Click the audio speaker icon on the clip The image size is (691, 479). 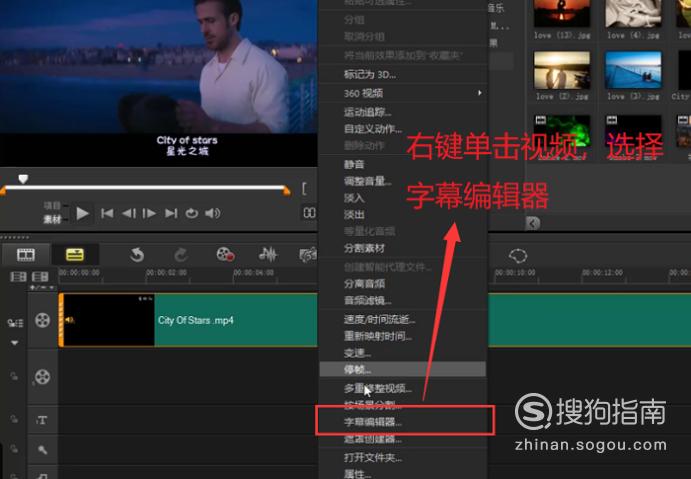click(70, 320)
